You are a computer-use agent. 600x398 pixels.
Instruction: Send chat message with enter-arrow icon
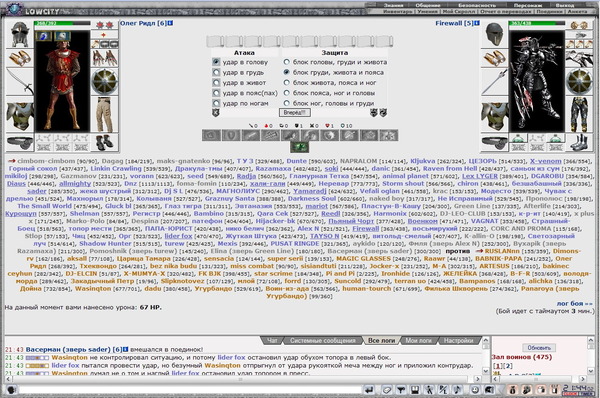(369, 390)
